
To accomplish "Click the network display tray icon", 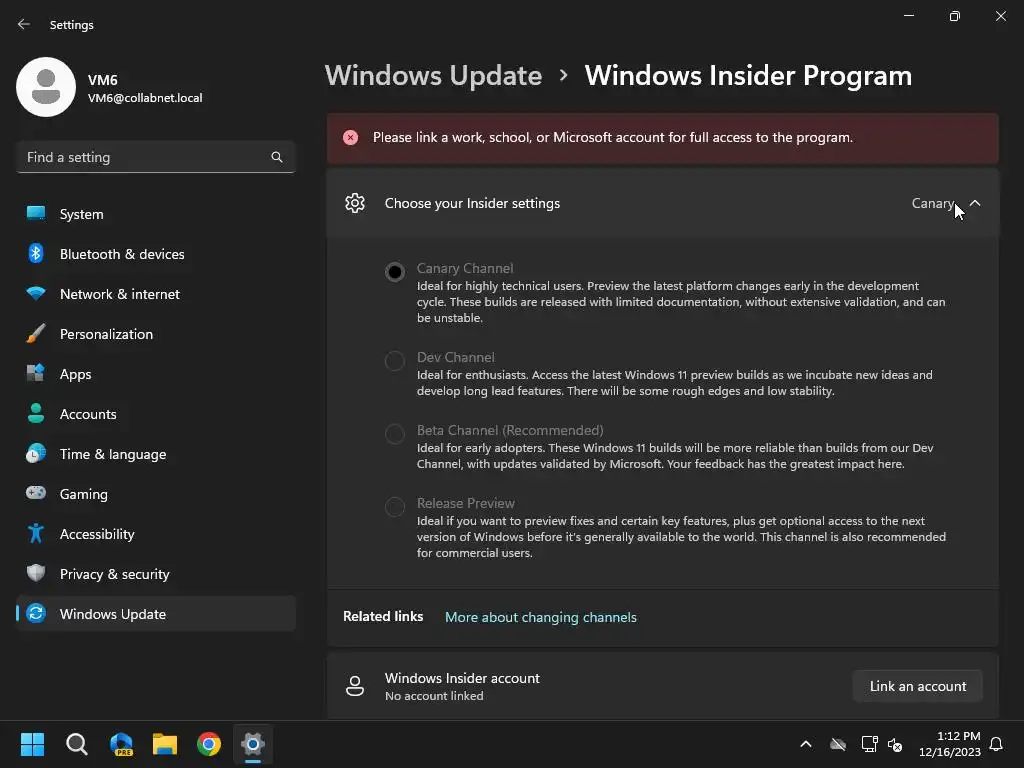I will (869, 744).
